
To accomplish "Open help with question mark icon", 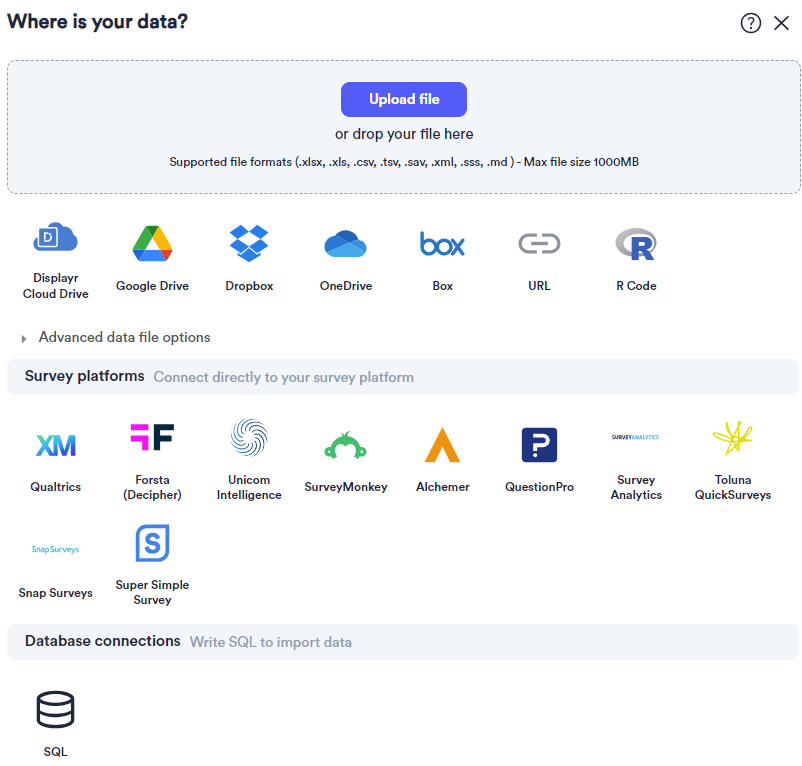I will tap(750, 23).
